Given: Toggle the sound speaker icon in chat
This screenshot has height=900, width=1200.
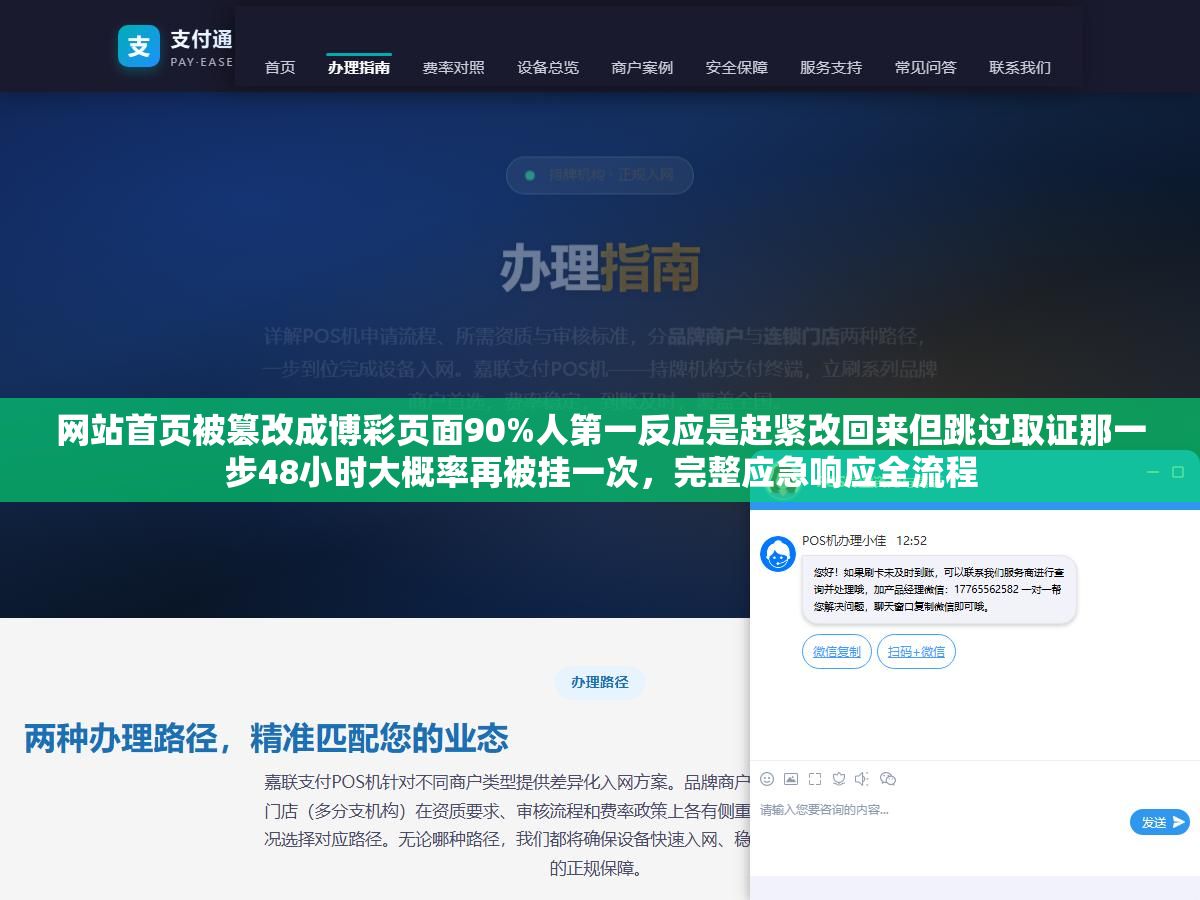Looking at the screenshot, I should (x=862, y=779).
